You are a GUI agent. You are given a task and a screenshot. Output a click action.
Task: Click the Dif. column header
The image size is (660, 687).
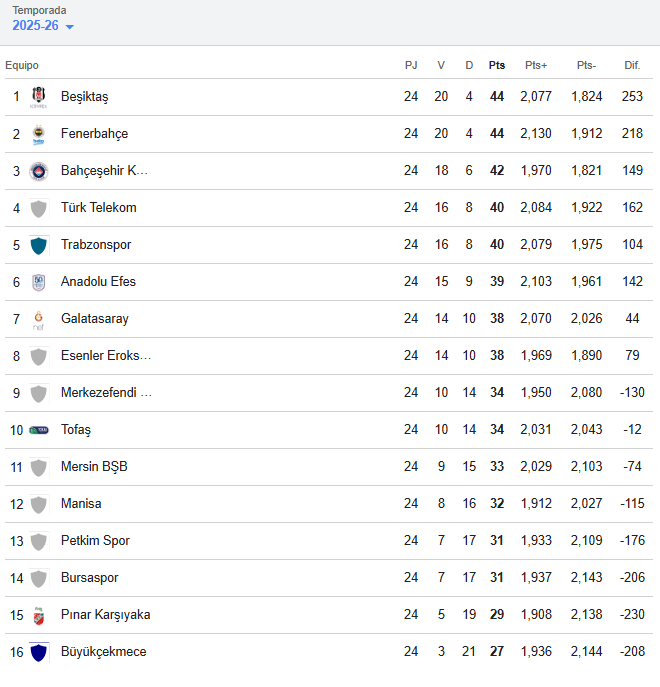point(631,65)
